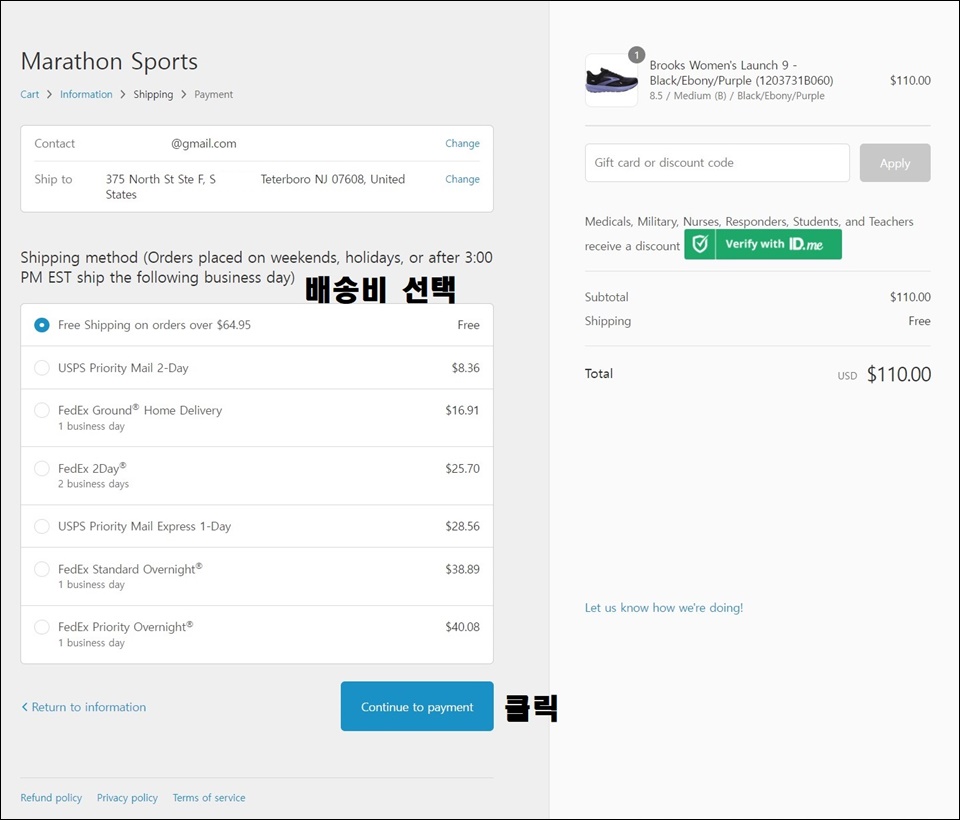
Task: Apply the discount code
Action: pyautogui.click(x=894, y=163)
